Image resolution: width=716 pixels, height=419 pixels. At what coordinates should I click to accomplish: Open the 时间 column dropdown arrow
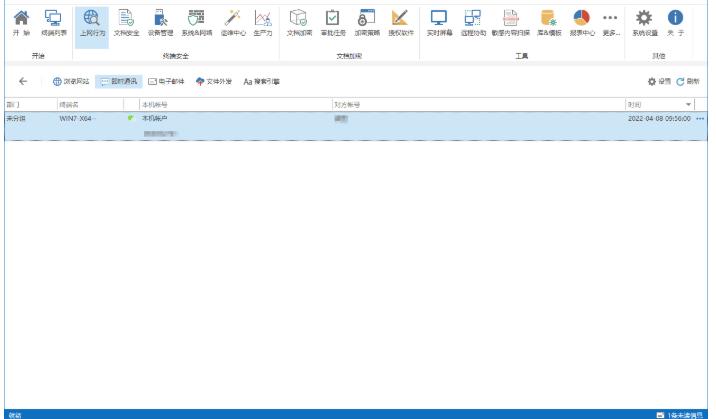click(x=688, y=104)
